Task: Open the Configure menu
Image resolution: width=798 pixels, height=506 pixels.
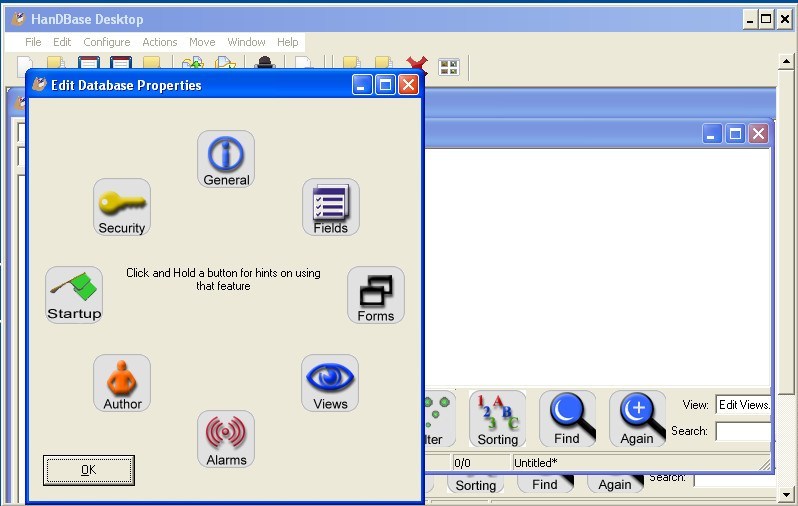Action: click(x=107, y=42)
